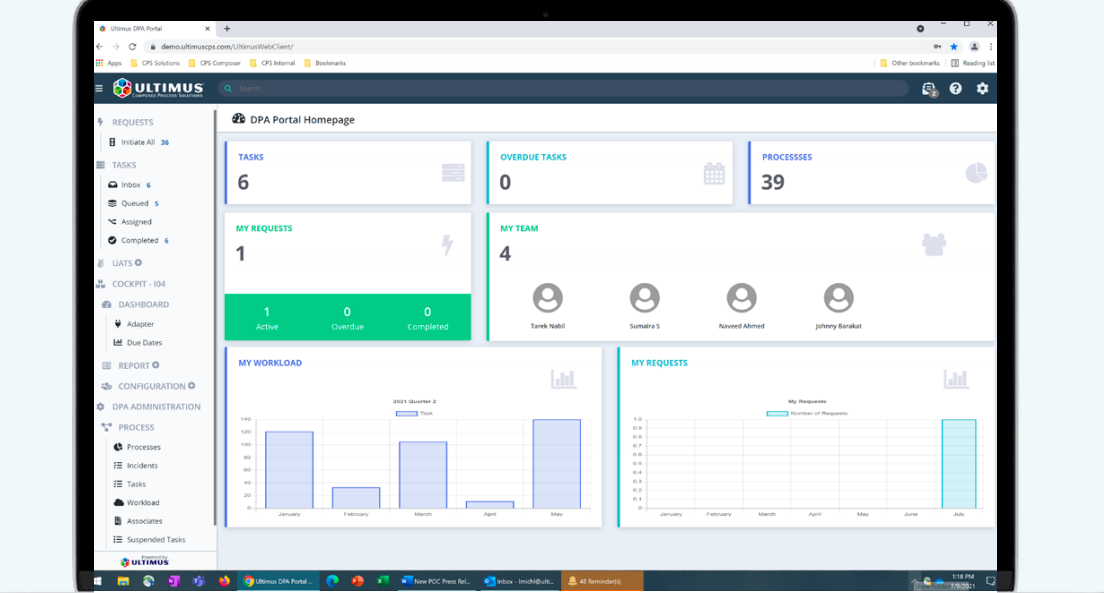The image size is (1104, 593).
Task: Open the 48 Reminder(s) taskbar item
Action: (602, 581)
